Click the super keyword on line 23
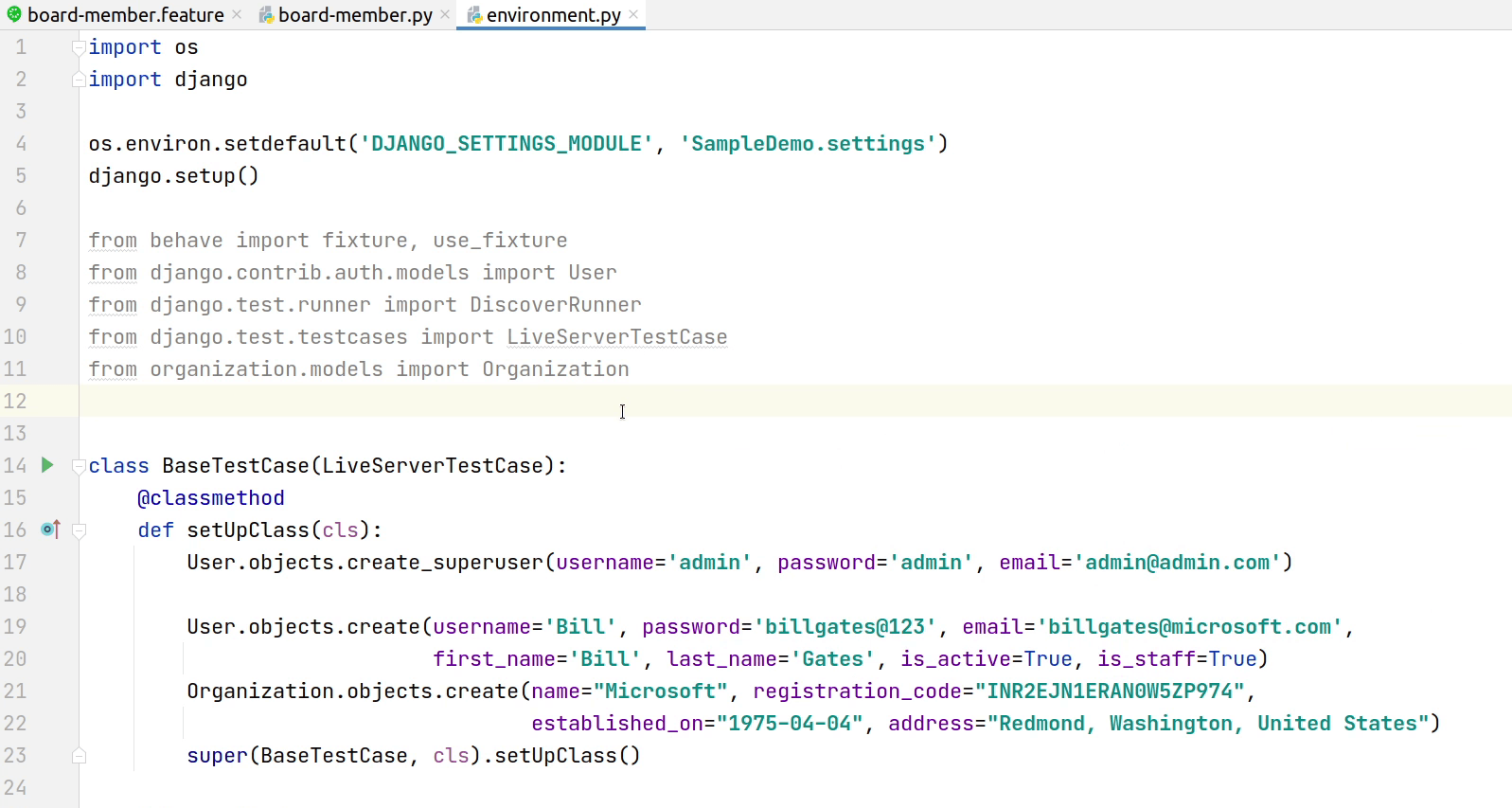 pos(217,755)
